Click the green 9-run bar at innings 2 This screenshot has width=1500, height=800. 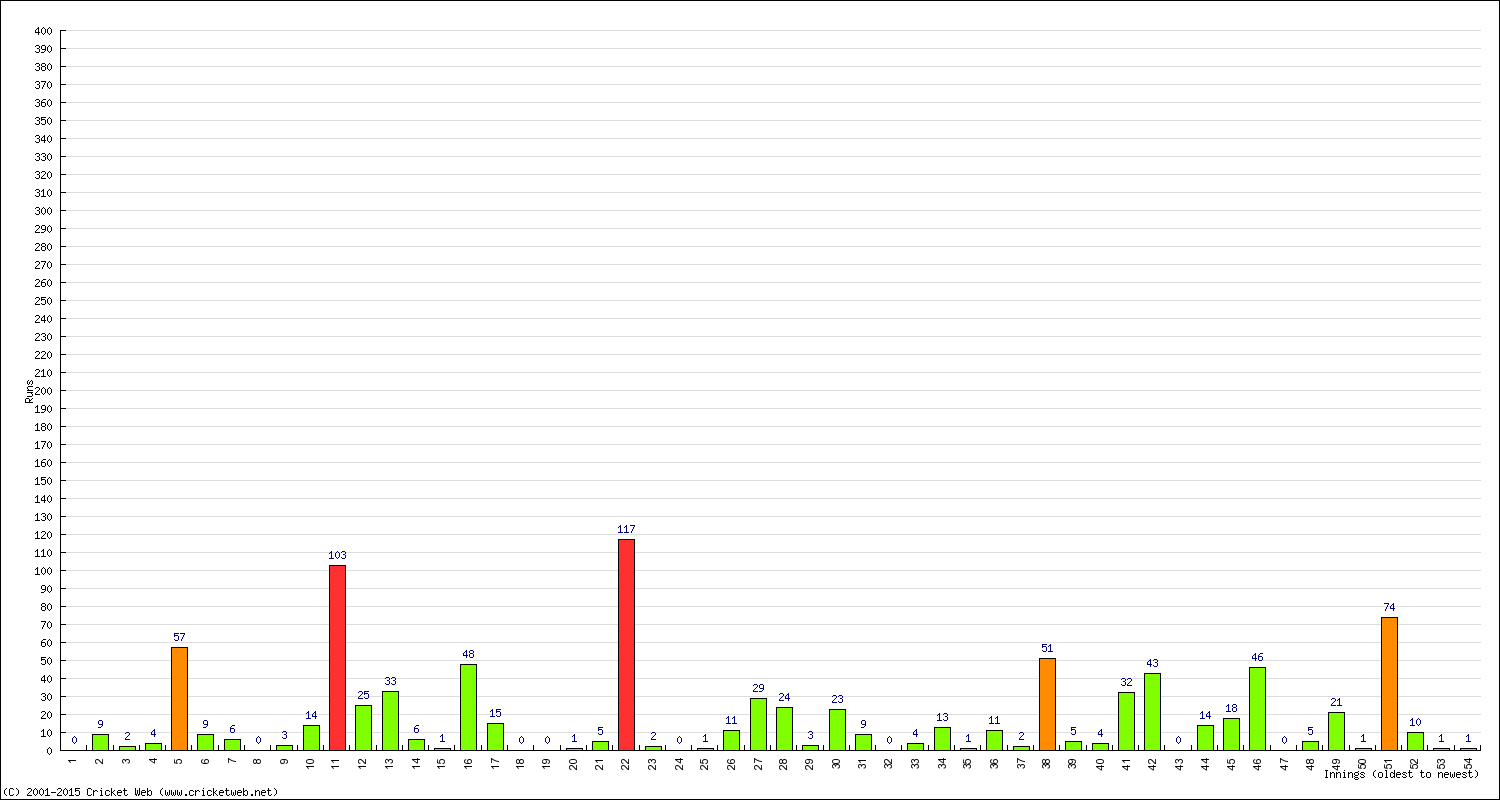100,742
